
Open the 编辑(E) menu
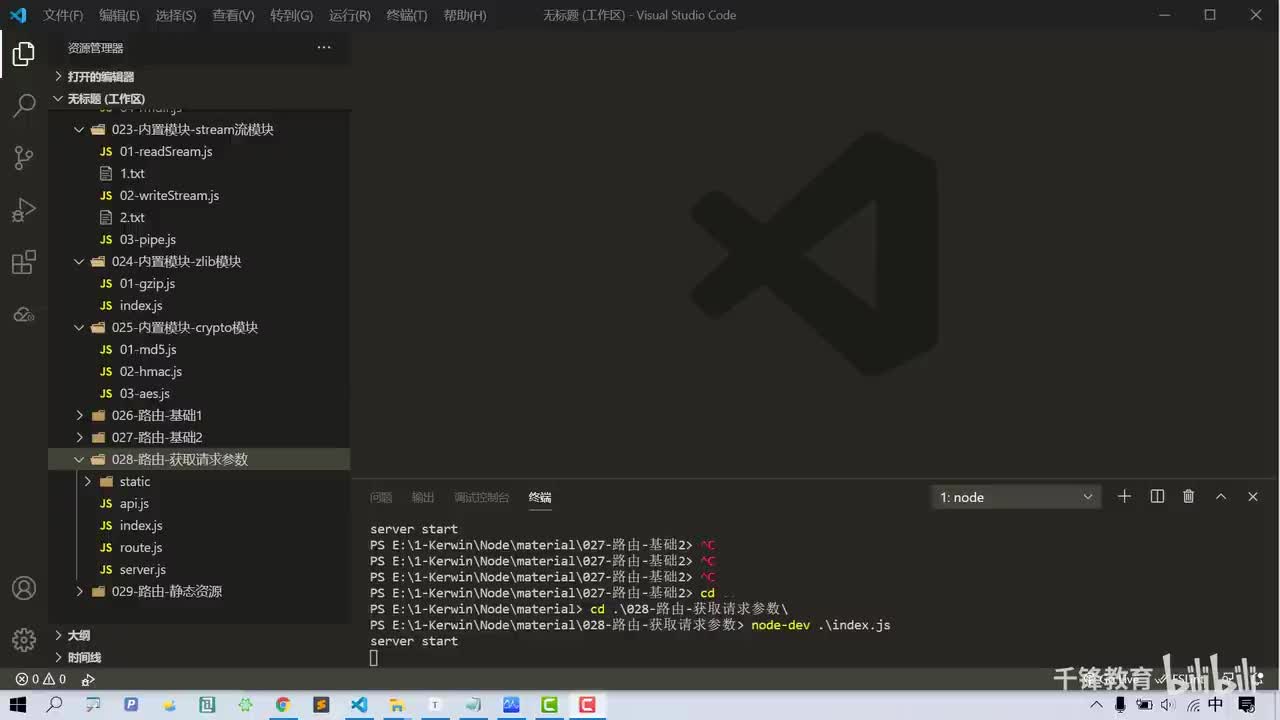119,15
